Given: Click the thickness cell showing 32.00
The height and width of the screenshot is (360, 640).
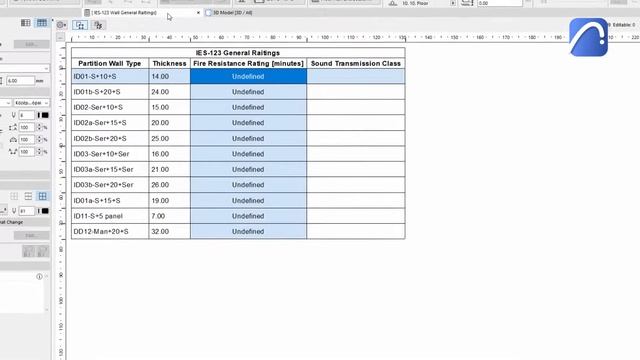Looking at the screenshot, I should pos(169,231).
